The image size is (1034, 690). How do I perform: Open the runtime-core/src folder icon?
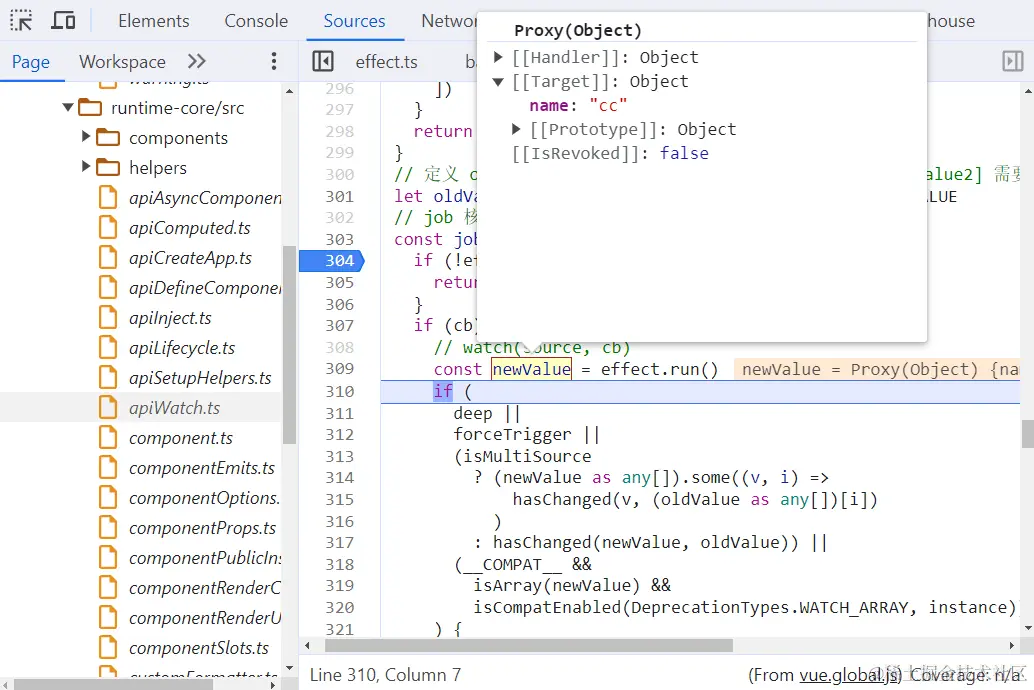point(90,107)
